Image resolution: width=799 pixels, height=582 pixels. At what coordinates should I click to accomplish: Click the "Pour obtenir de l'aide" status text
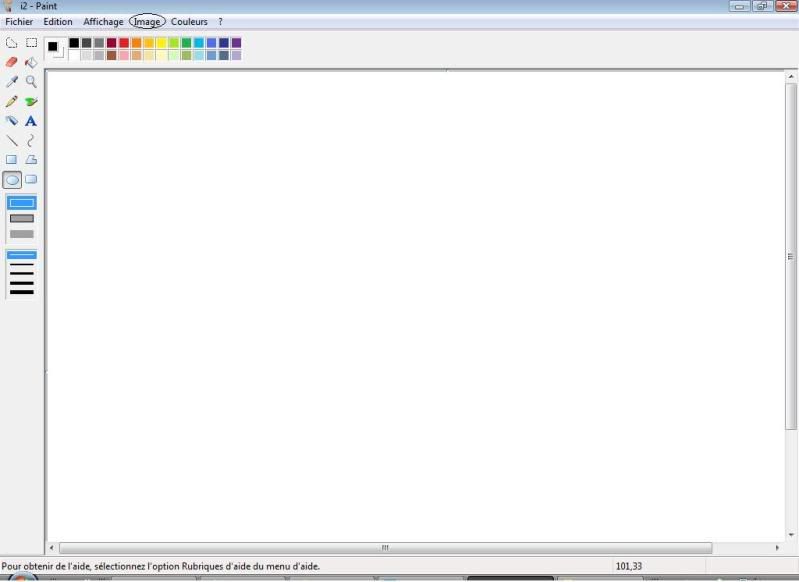coord(161,567)
